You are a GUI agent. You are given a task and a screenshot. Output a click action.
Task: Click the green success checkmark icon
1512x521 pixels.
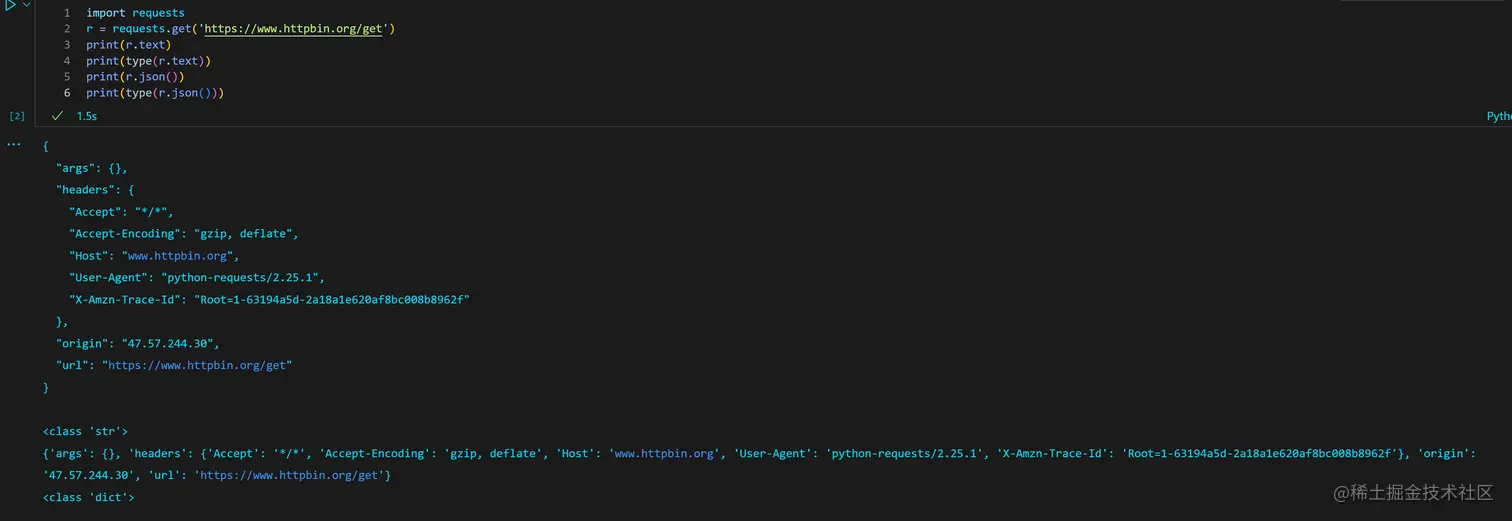(x=58, y=116)
